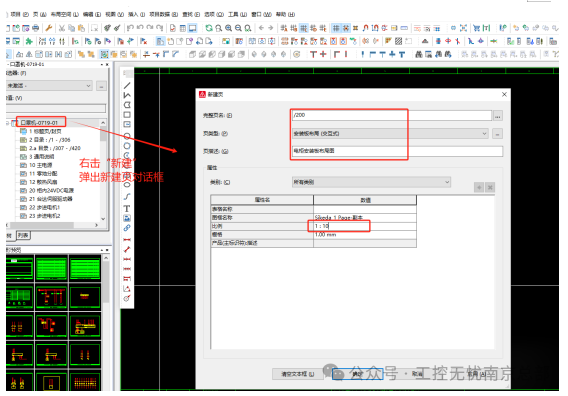The width and height of the screenshot is (568, 396).
Task: Click the wrench settings icon
Action: pyautogui.click(x=49, y=28)
